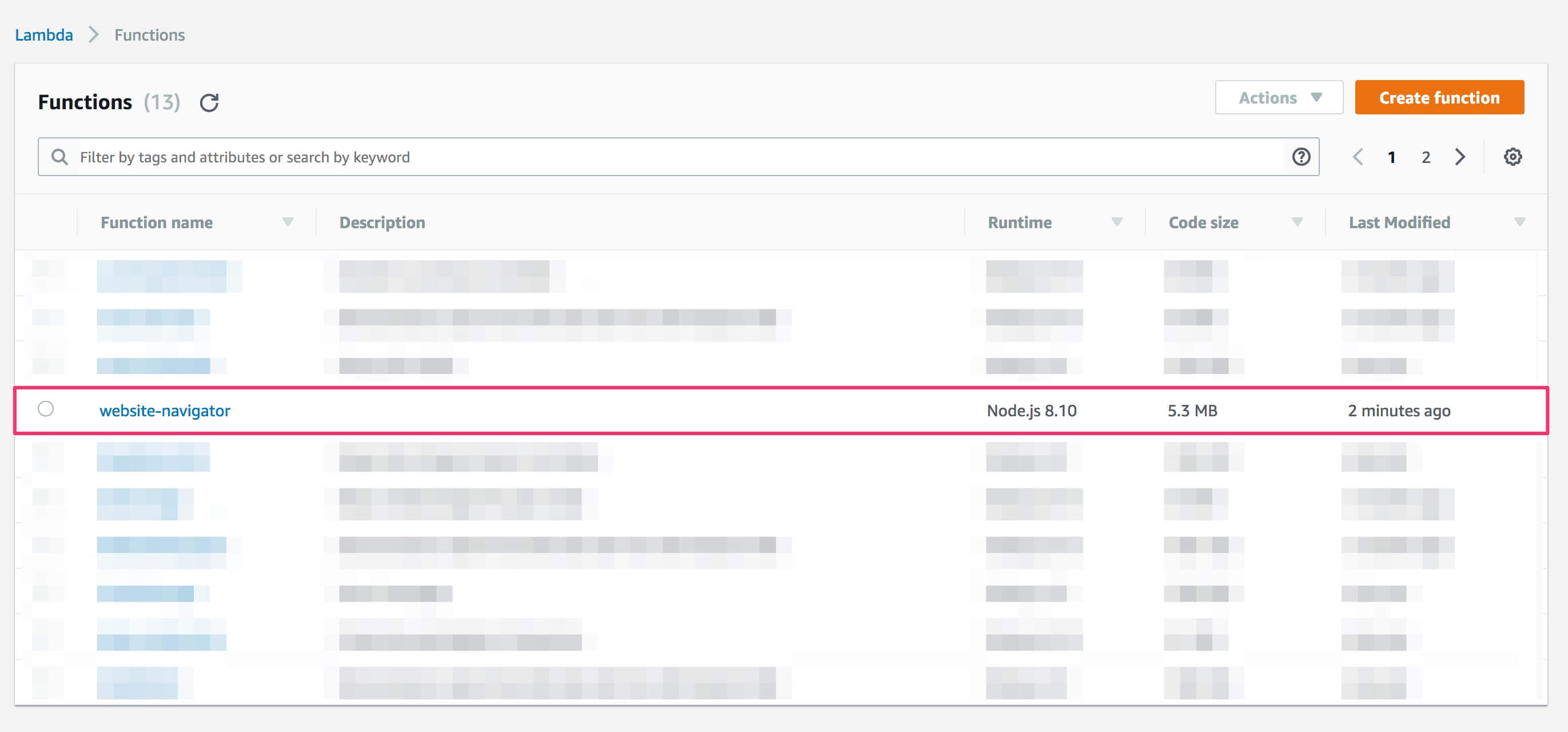Click the Description column header

[381, 222]
